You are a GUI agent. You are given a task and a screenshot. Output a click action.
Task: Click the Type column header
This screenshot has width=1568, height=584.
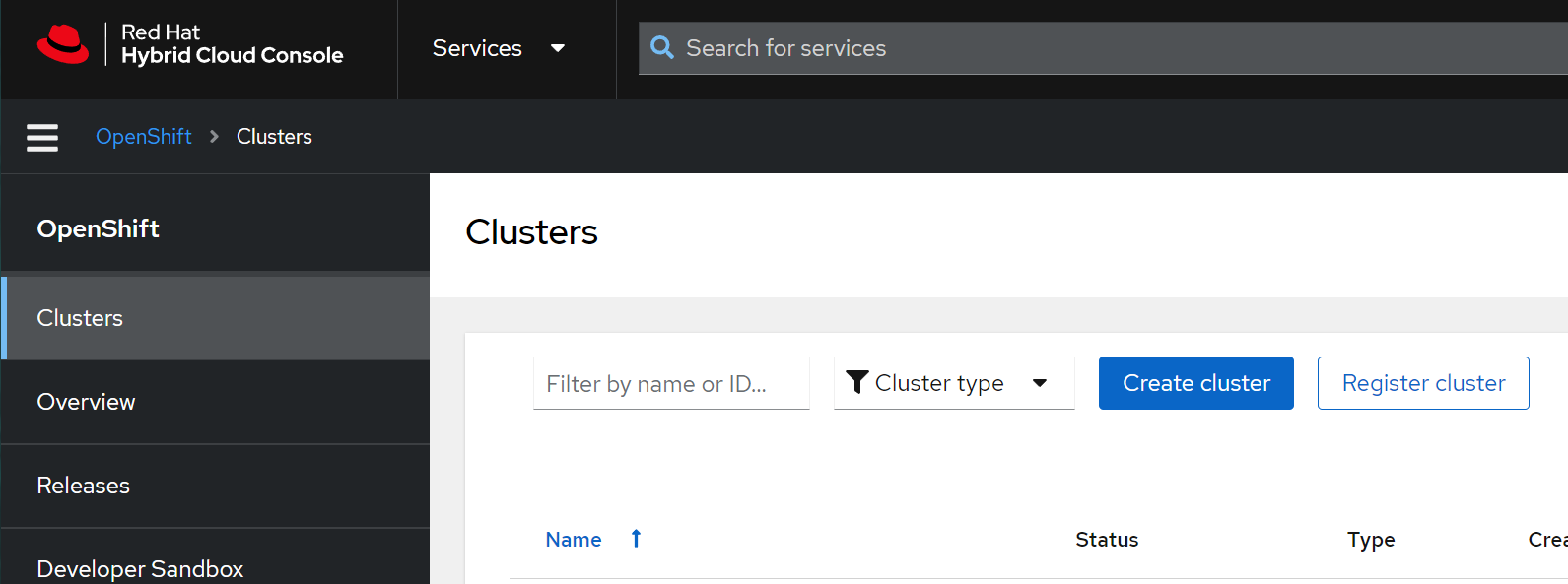[x=1371, y=540]
